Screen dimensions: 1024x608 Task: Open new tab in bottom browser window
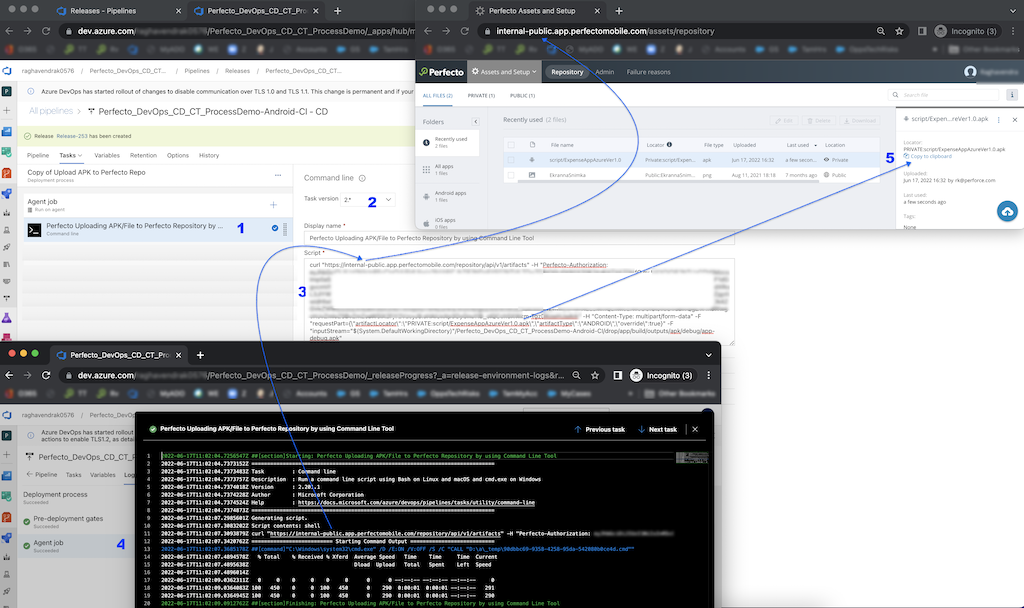(200, 355)
